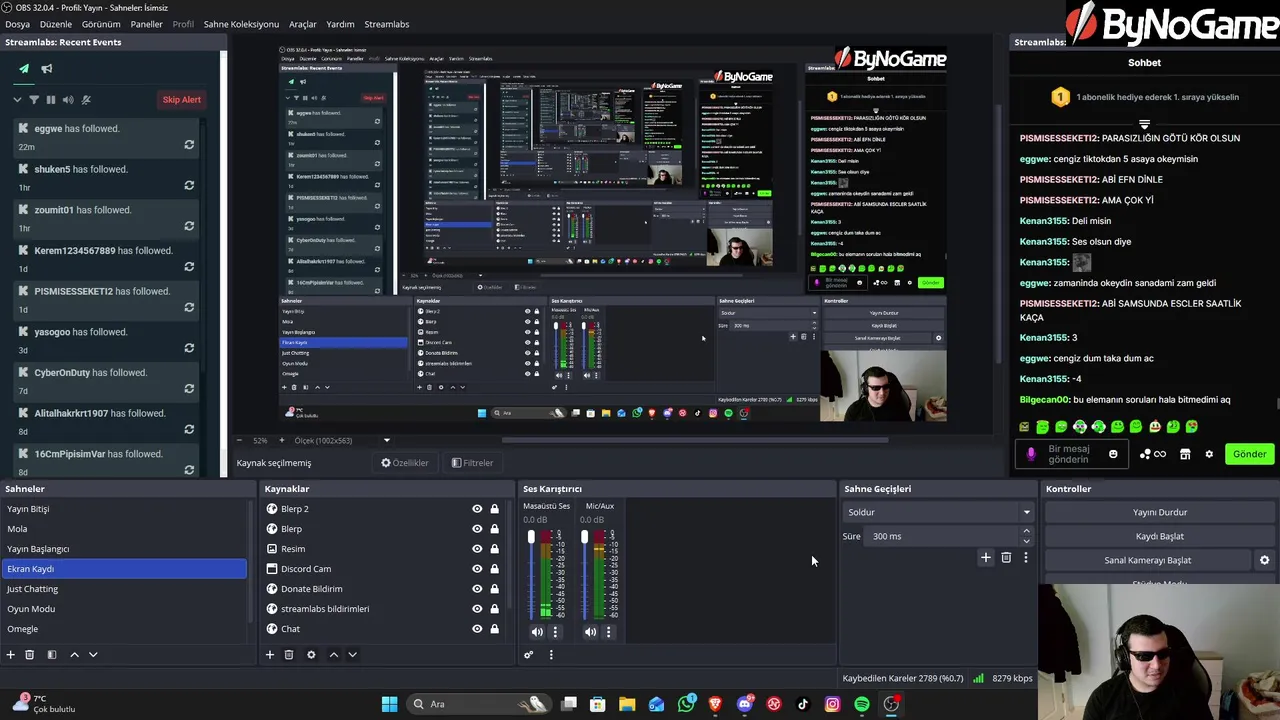
Task: Open source properties gear in Kaynaklar
Action: pyautogui.click(x=311, y=654)
